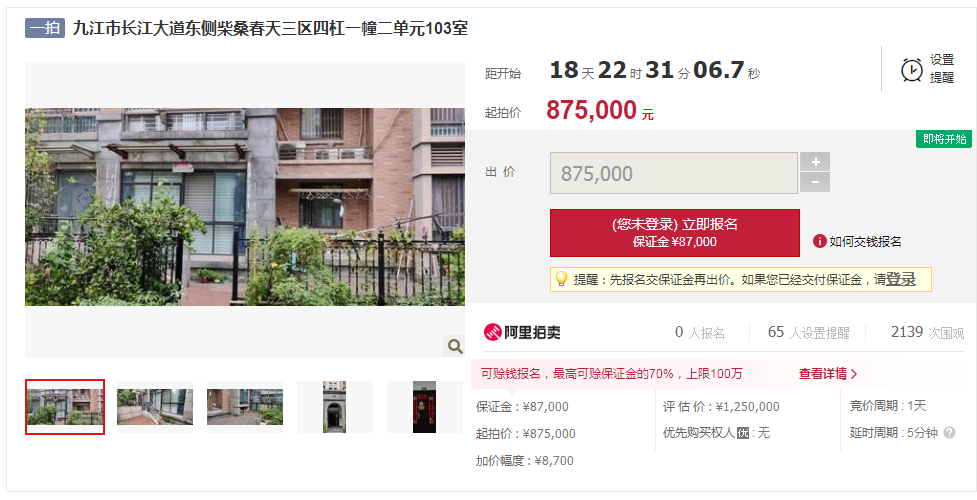The height and width of the screenshot is (500, 977).
Task: Select the building entrance thumbnail
Action: click(335, 407)
